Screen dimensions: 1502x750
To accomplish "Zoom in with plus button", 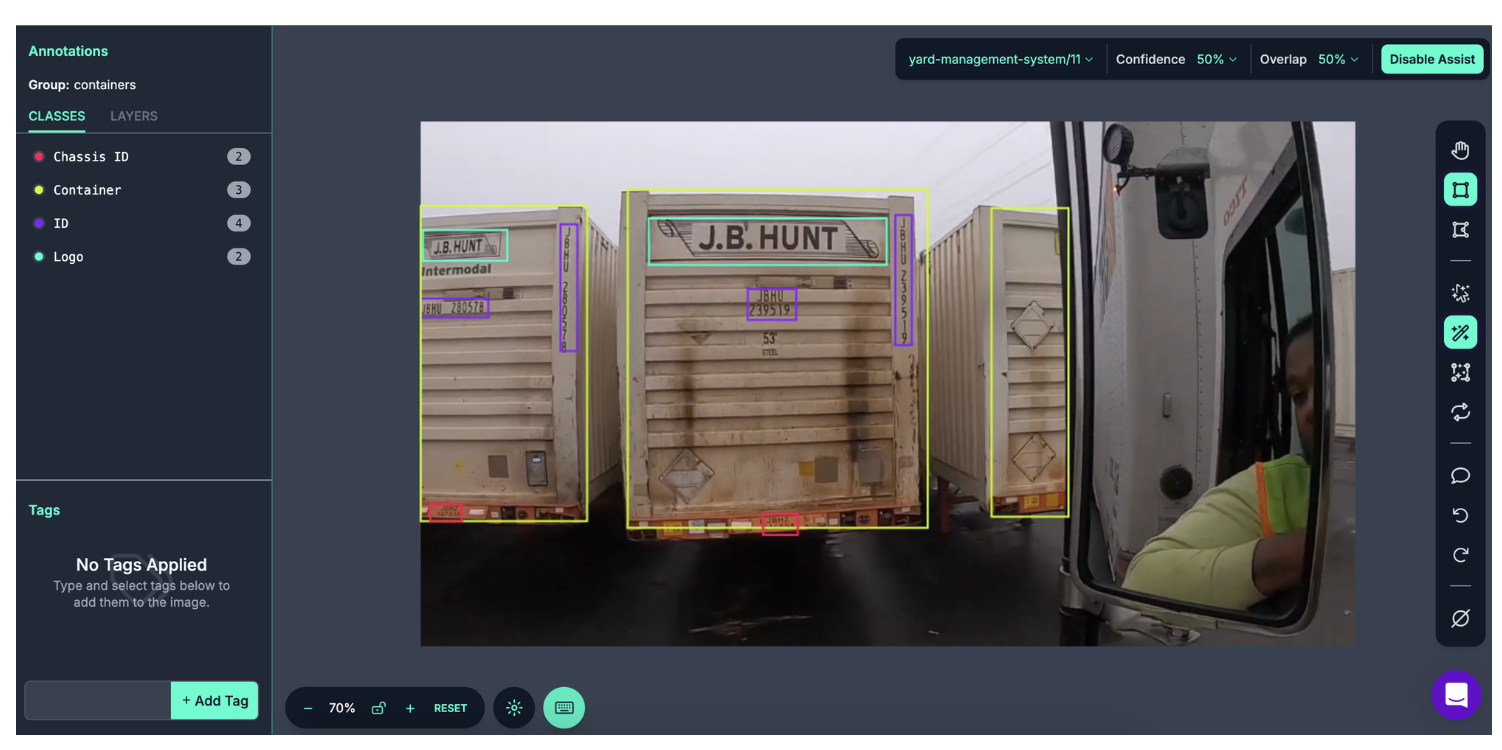I will (x=410, y=708).
